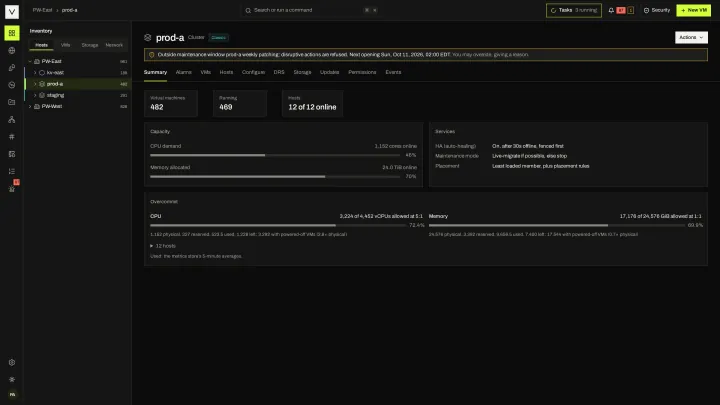The height and width of the screenshot is (405, 720).
Task: Select the staging row in inventory tree
Action: click(x=78, y=95)
